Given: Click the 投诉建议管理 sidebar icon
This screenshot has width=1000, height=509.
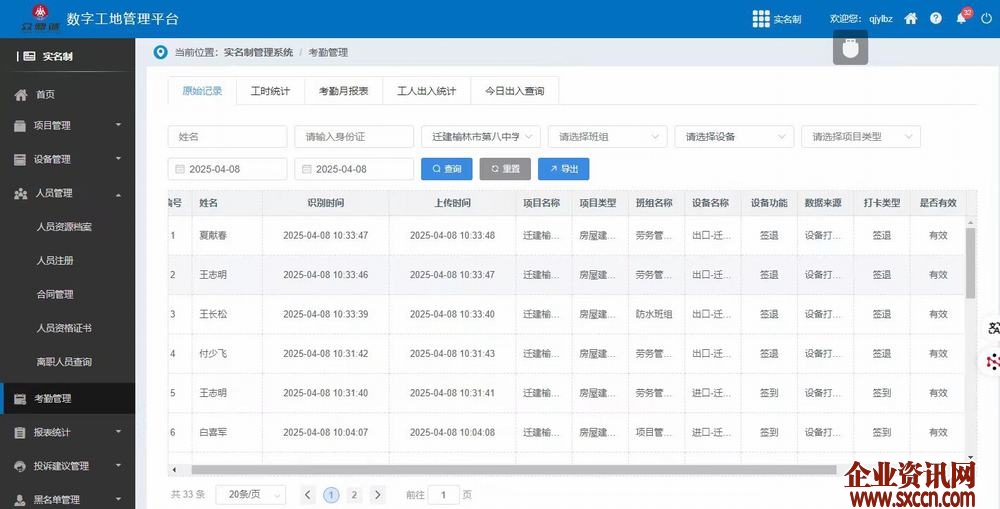Looking at the screenshot, I should [20, 466].
